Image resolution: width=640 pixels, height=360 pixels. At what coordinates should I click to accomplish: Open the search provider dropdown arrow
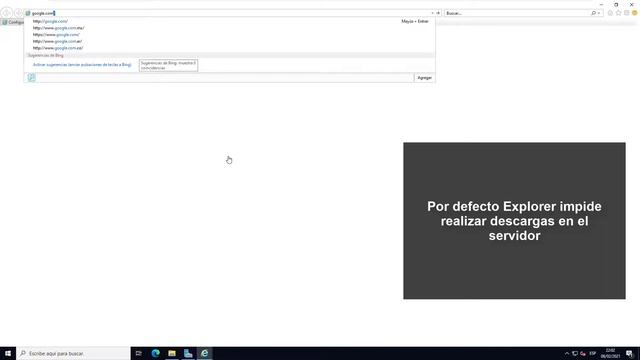(x=599, y=13)
